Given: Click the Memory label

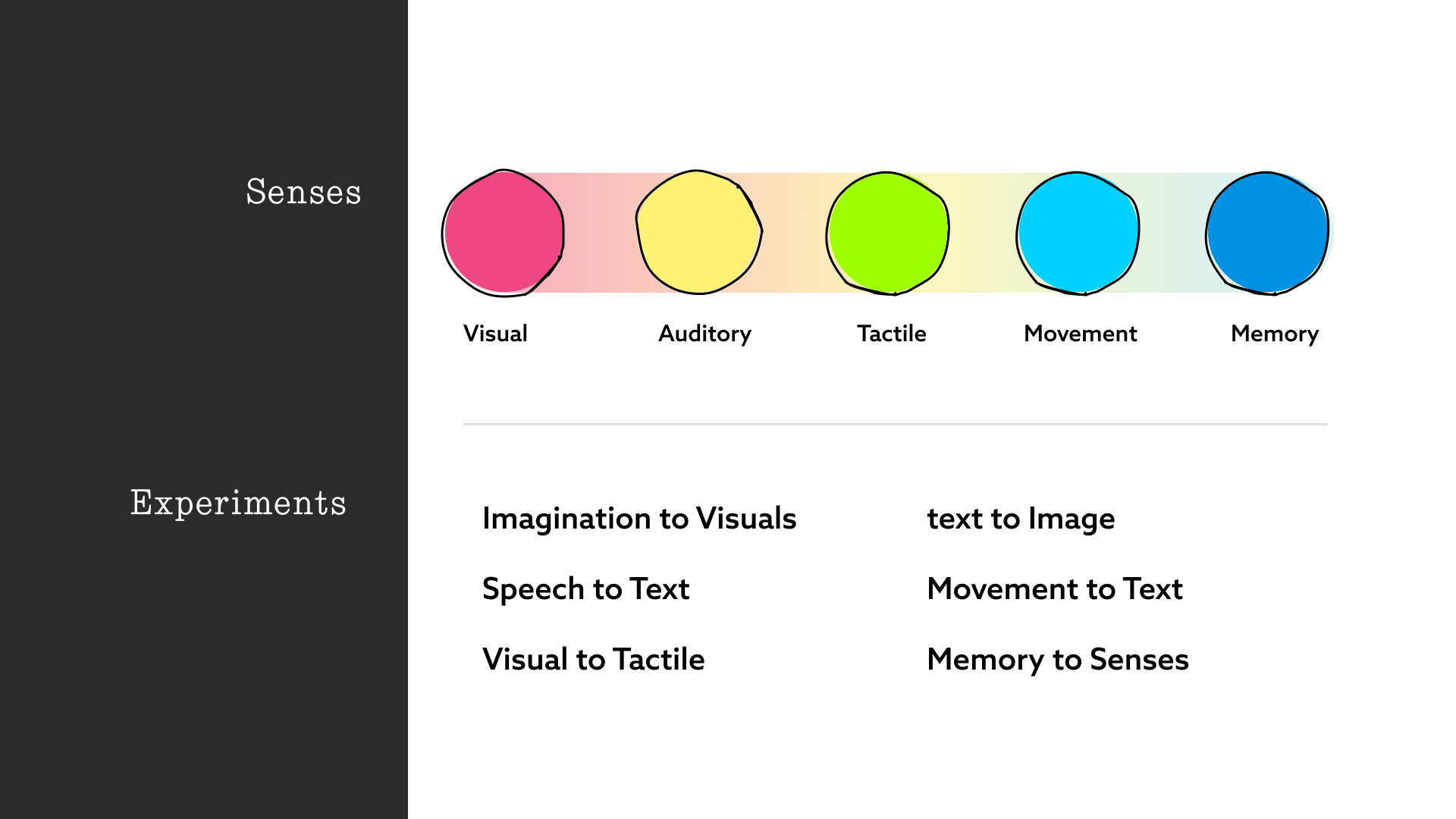Looking at the screenshot, I should coord(1275,334).
